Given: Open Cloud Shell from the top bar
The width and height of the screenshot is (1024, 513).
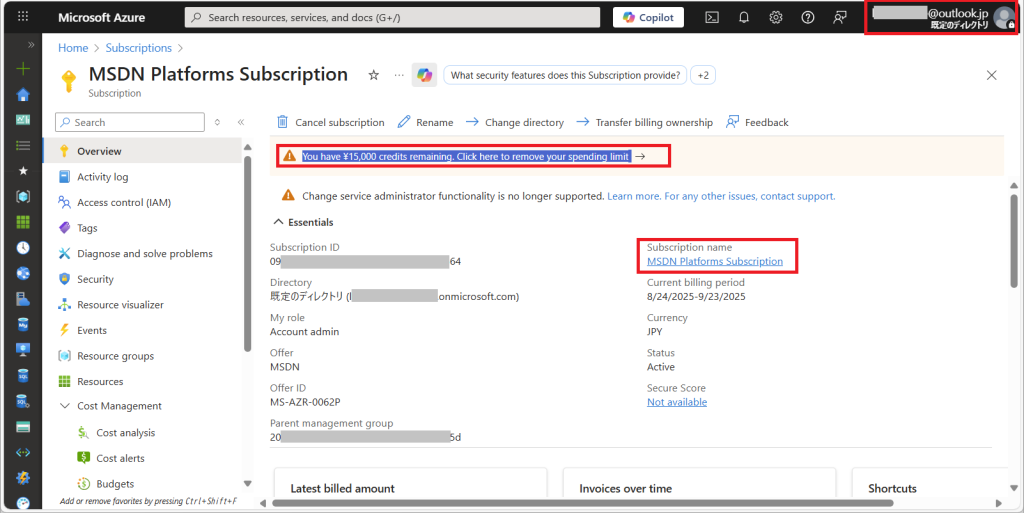Looking at the screenshot, I should (712, 17).
